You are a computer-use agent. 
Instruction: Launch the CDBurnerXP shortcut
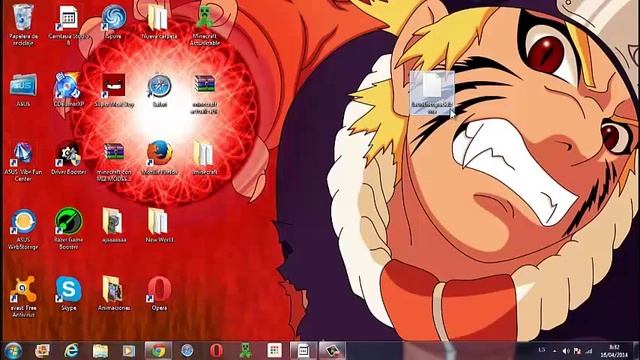click(x=68, y=90)
